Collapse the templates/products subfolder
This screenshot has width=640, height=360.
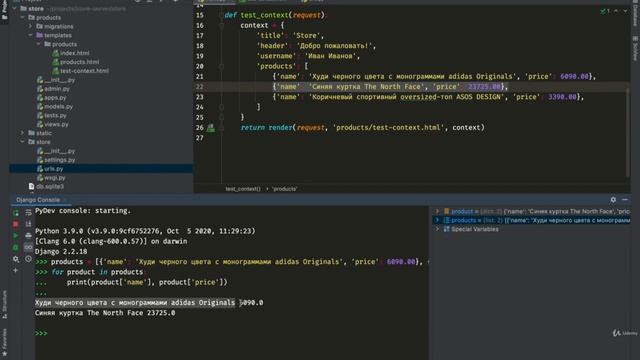[x=39, y=44]
